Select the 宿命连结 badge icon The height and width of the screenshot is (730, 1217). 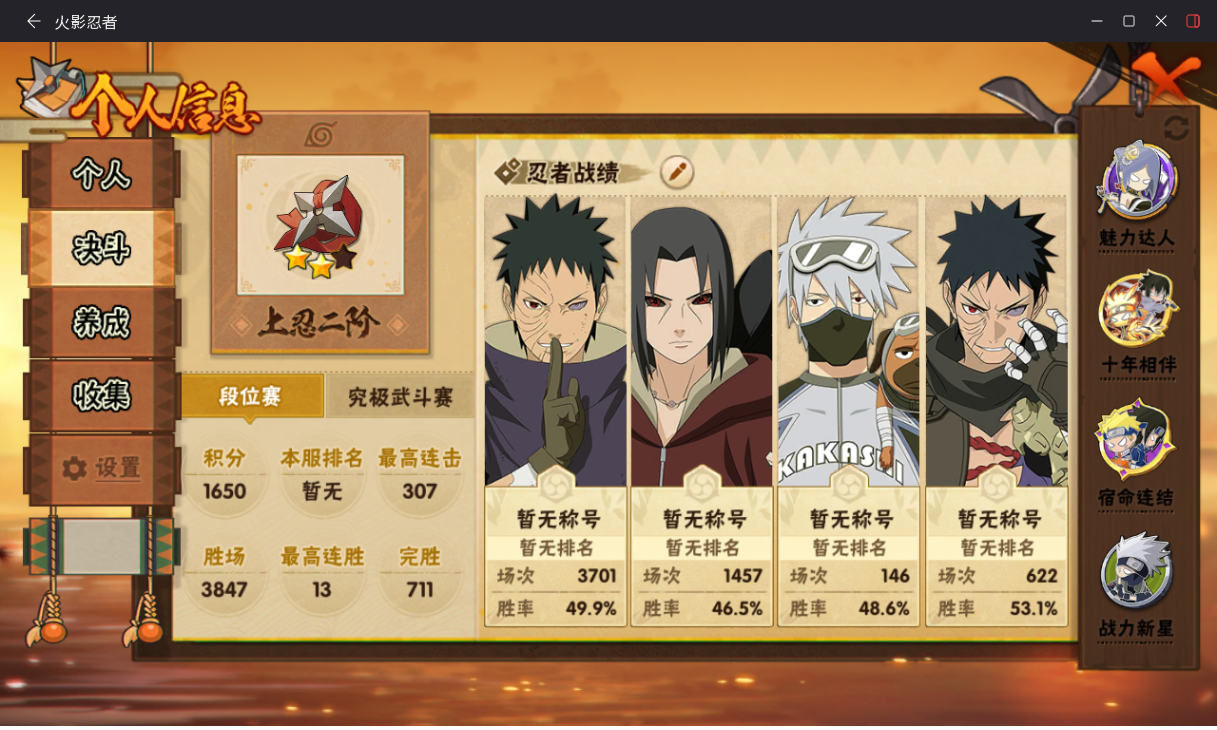(x=1137, y=440)
